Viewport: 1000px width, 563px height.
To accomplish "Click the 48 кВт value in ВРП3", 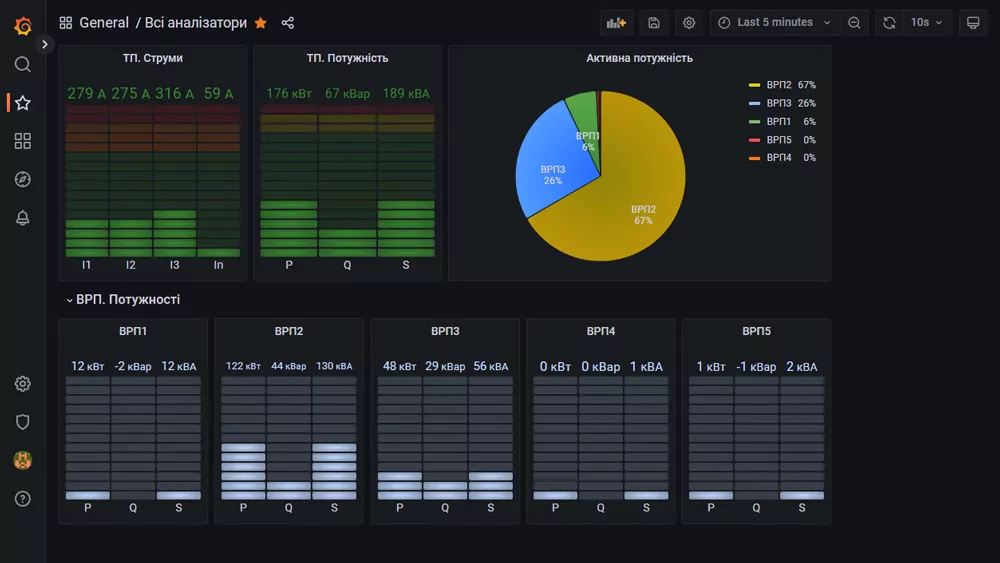I will pos(399,367).
